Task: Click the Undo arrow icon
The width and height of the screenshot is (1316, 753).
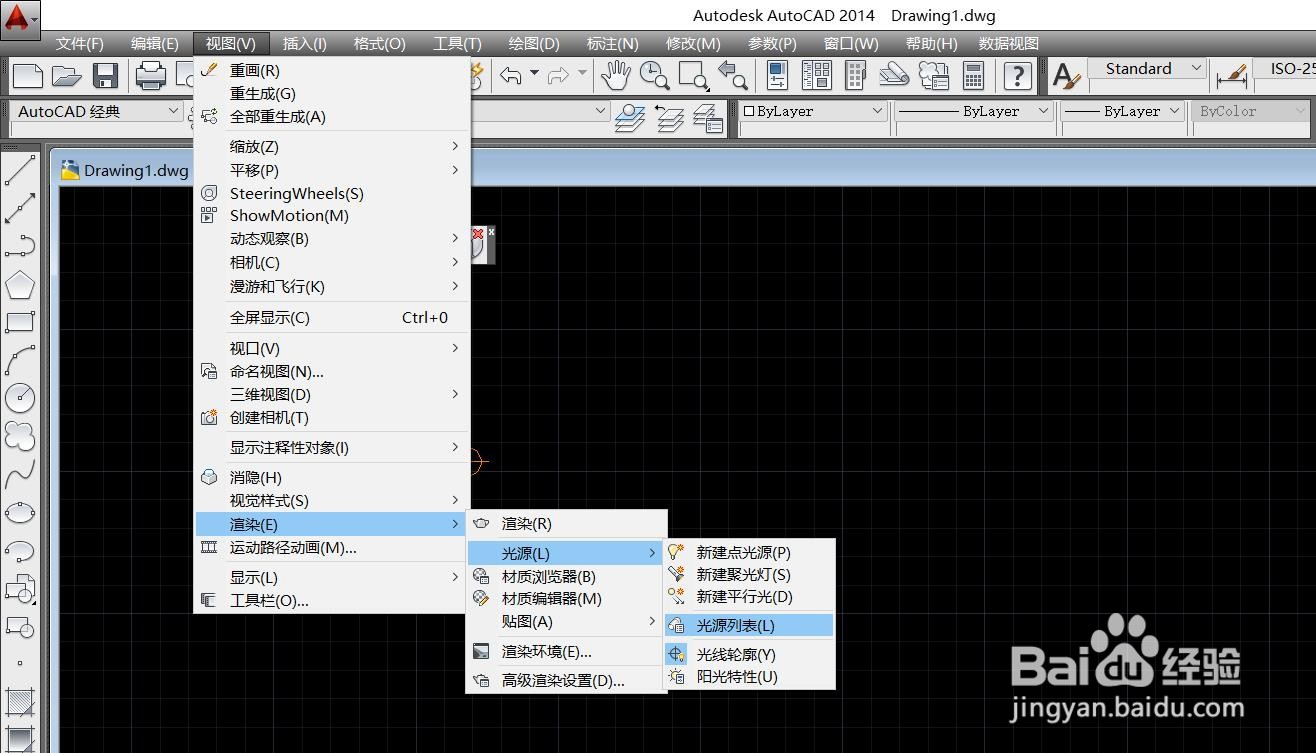Action: (x=511, y=75)
